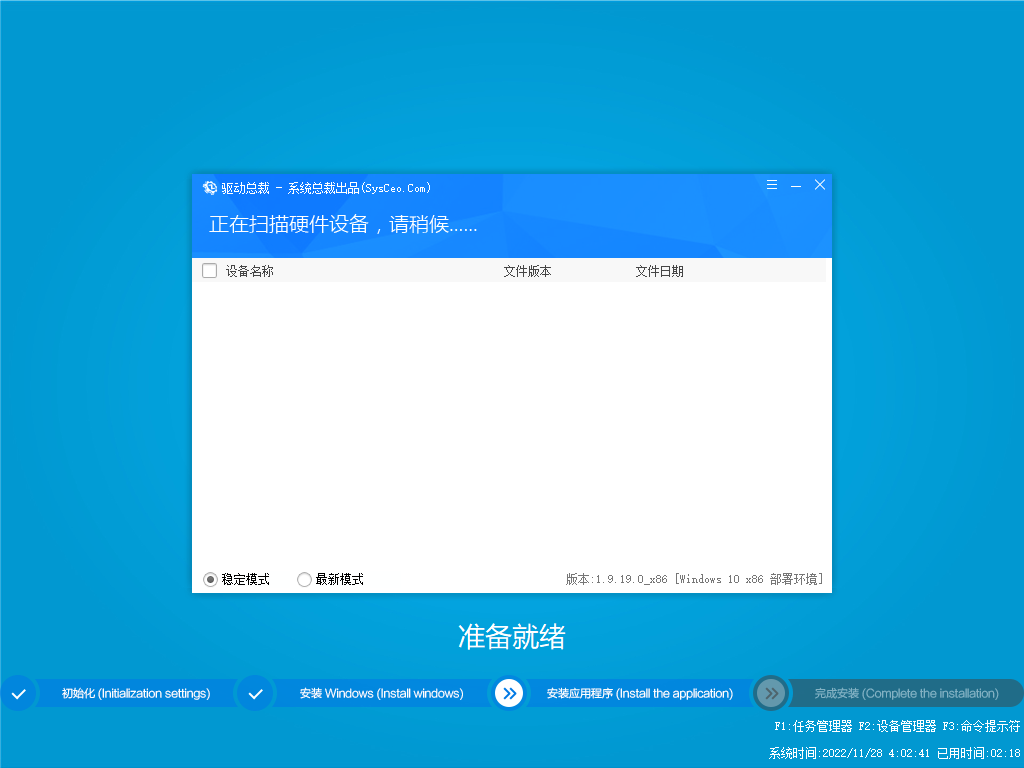Click the checkmark icon for Install Windows
Image resolution: width=1024 pixels, height=768 pixels.
click(255, 693)
